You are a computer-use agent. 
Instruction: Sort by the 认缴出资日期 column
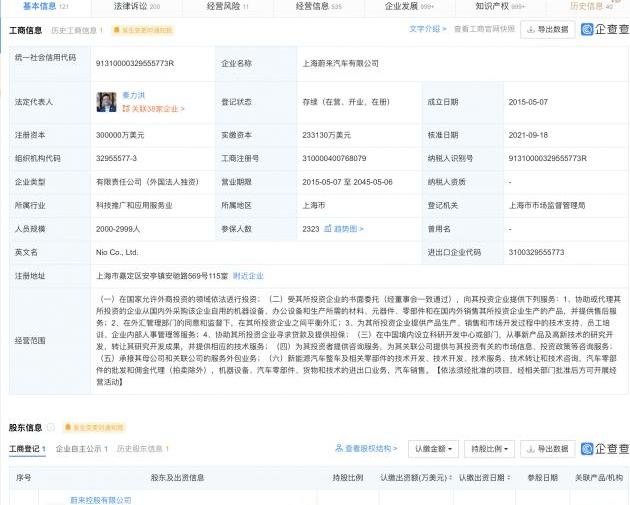485,478
